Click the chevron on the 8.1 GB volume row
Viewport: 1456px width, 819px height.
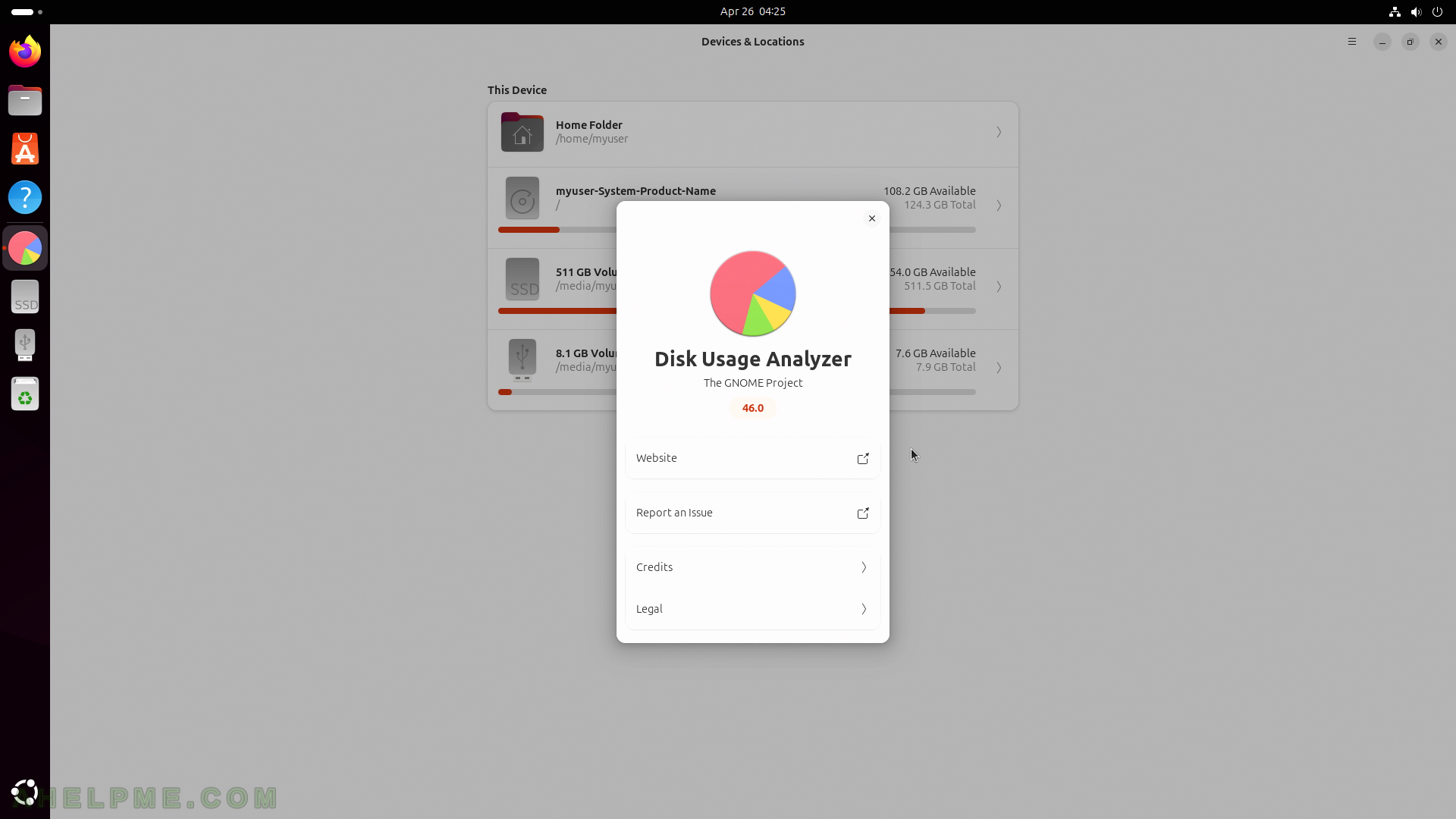(x=999, y=368)
